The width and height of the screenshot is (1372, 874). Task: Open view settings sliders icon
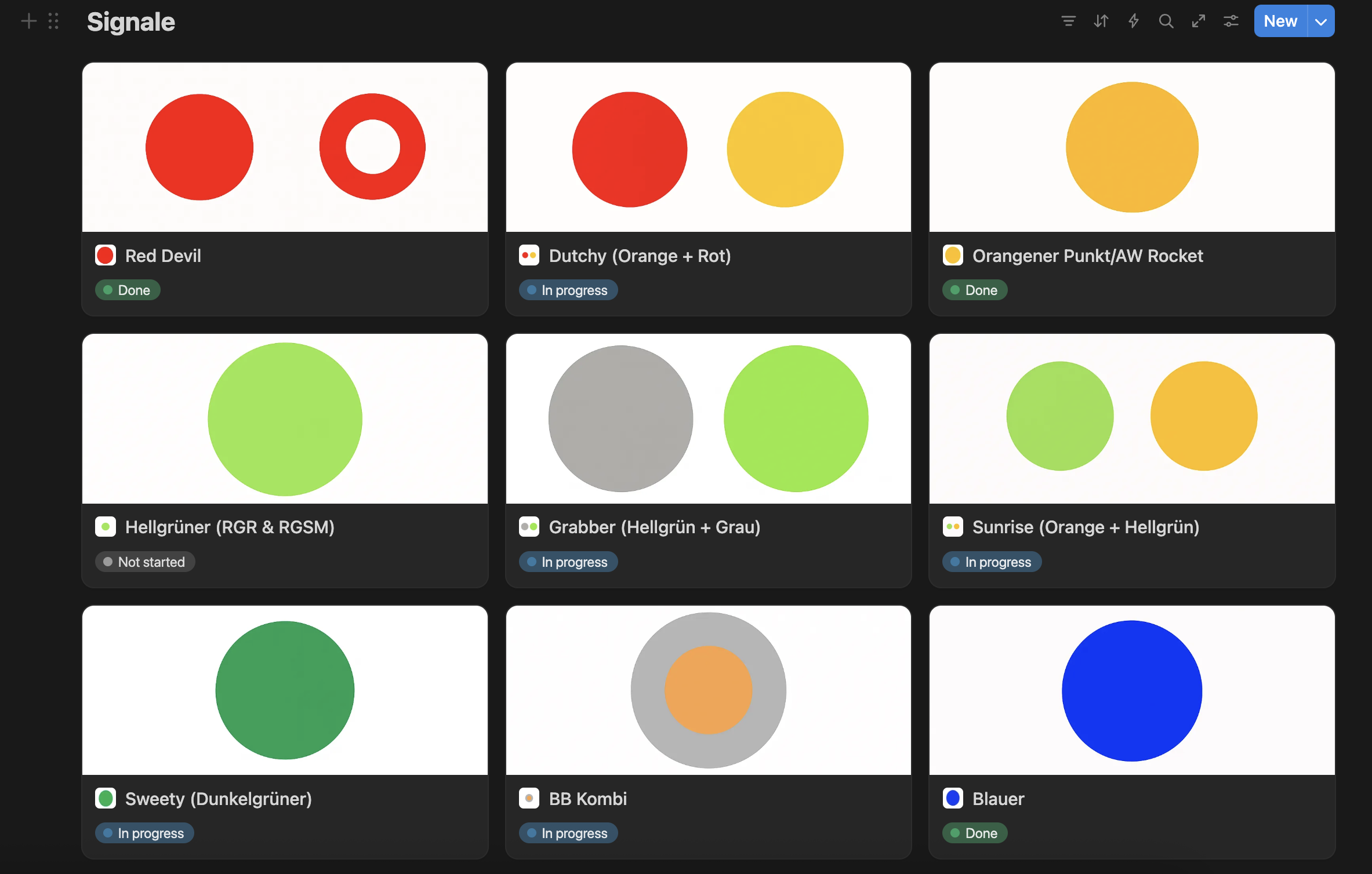[x=1231, y=21]
